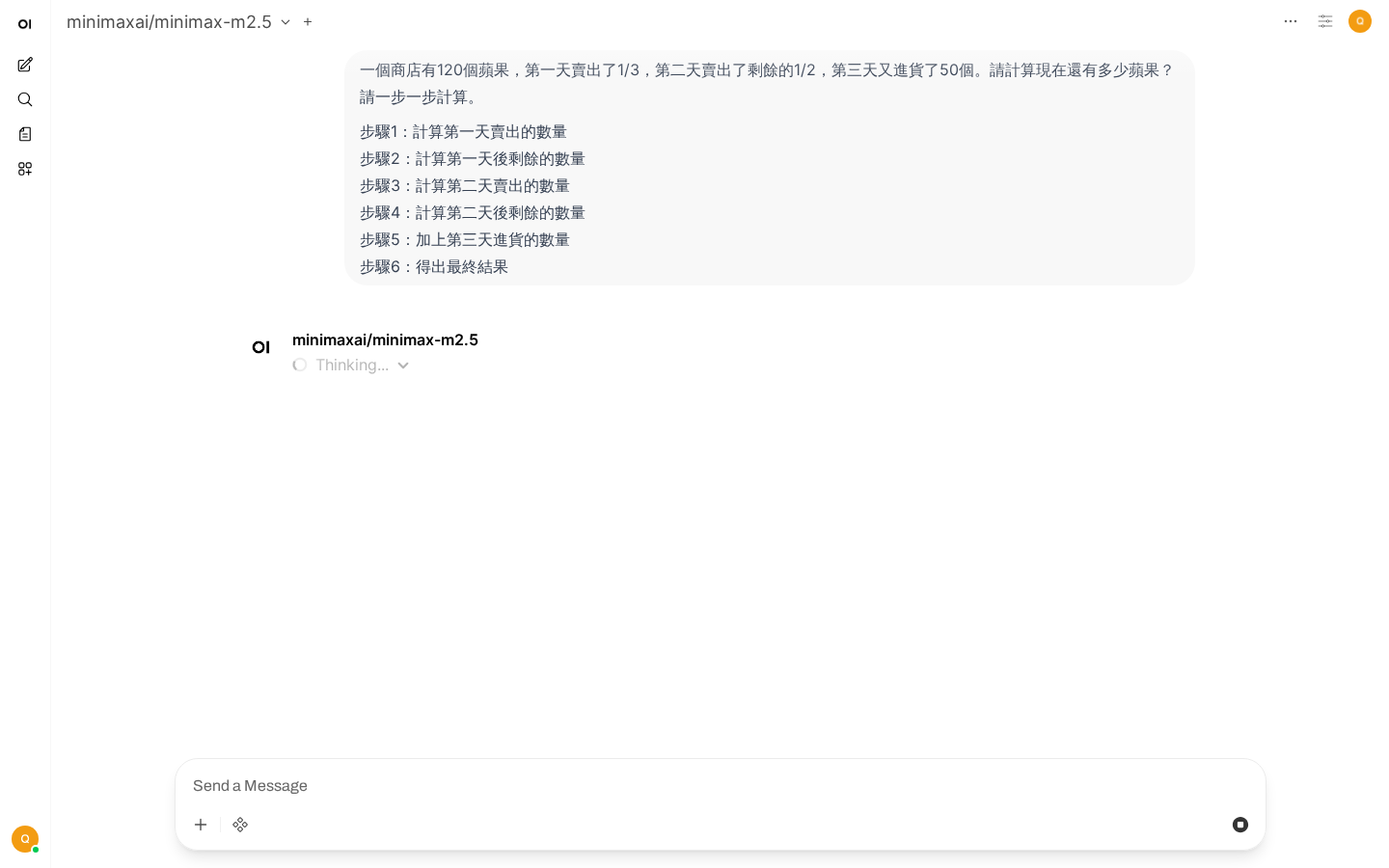Add another model with plus icon
The image size is (1389, 868).
point(308,21)
